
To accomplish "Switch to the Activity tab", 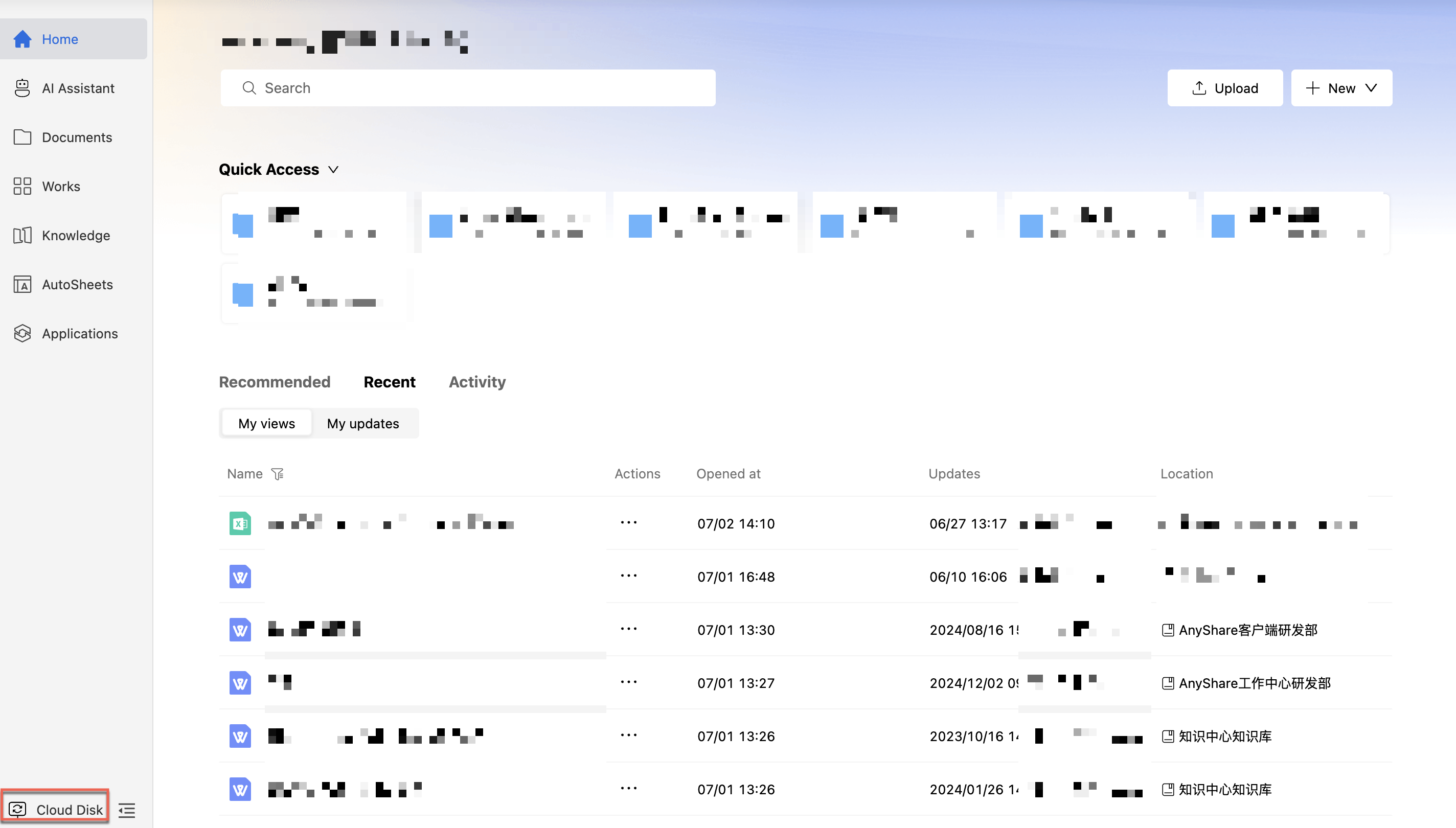I will click(x=477, y=382).
